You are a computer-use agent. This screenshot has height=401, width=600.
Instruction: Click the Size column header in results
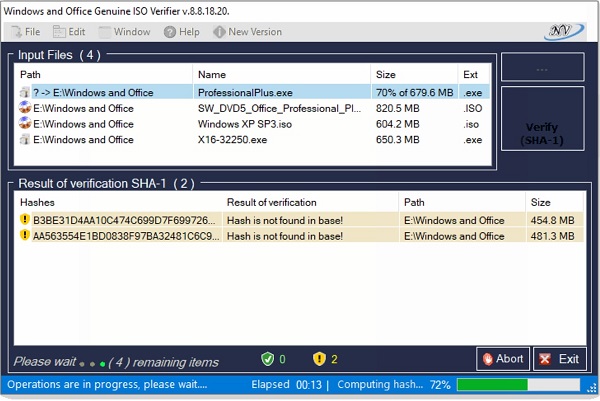point(554,202)
